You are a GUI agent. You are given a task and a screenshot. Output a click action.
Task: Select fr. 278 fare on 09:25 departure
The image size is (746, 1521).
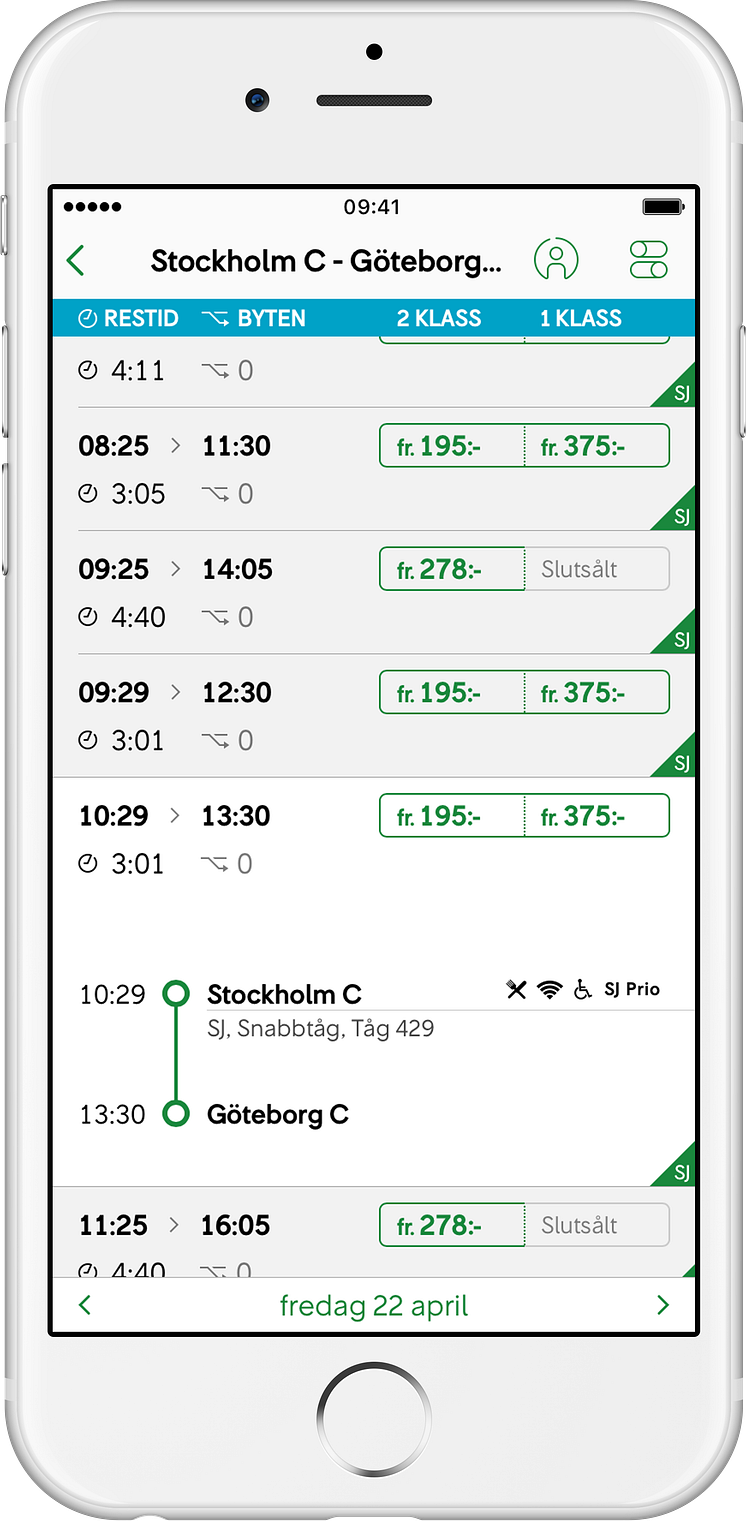tap(451, 569)
